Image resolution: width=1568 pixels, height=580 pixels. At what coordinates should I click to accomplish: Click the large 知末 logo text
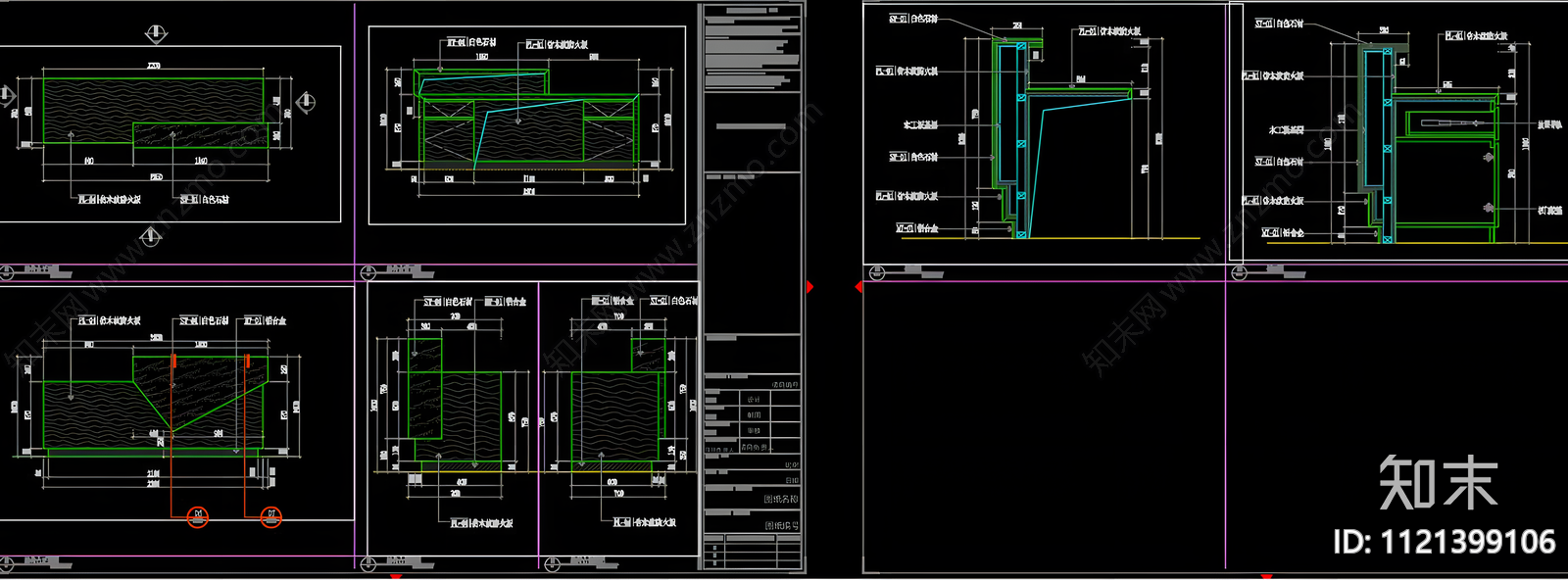1439,483
